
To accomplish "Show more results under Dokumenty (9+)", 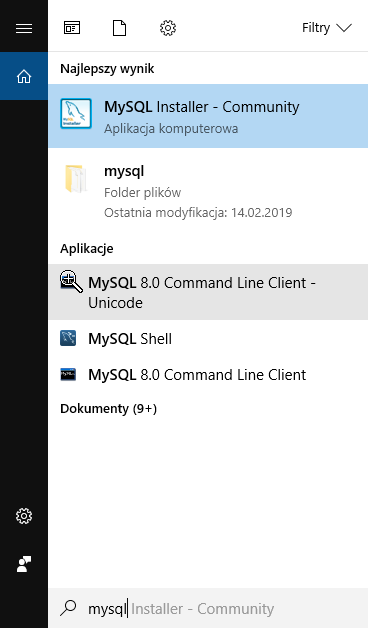I will [x=108, y=409].
